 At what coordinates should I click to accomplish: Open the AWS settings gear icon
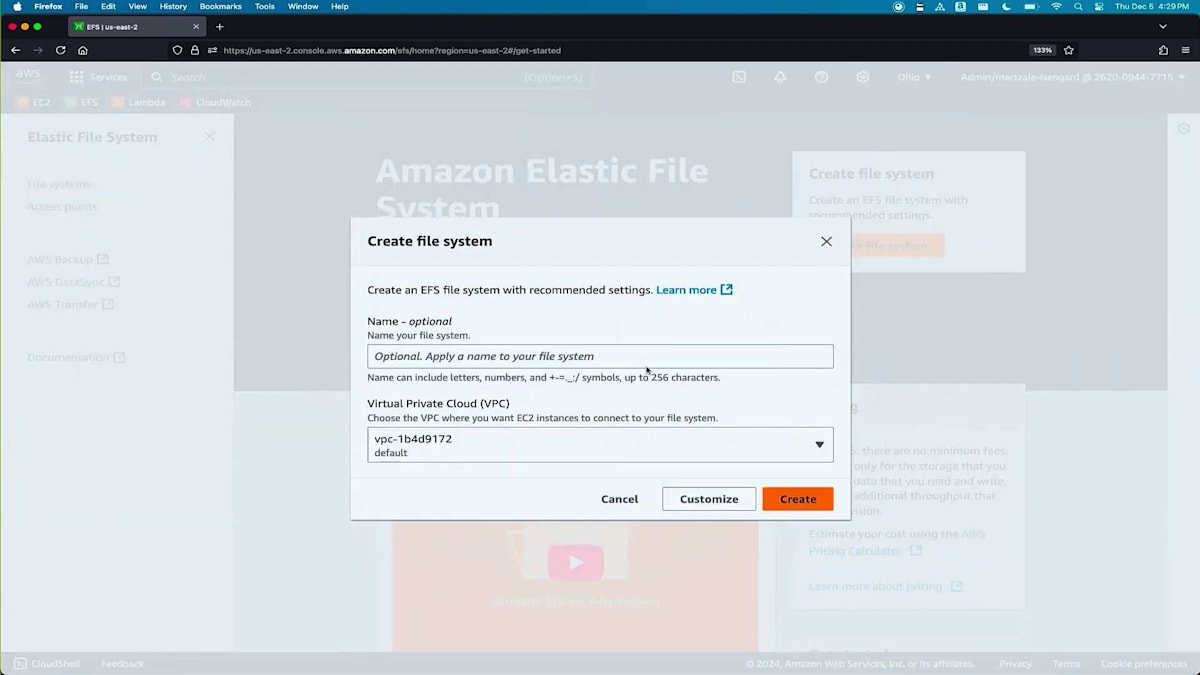863,77
